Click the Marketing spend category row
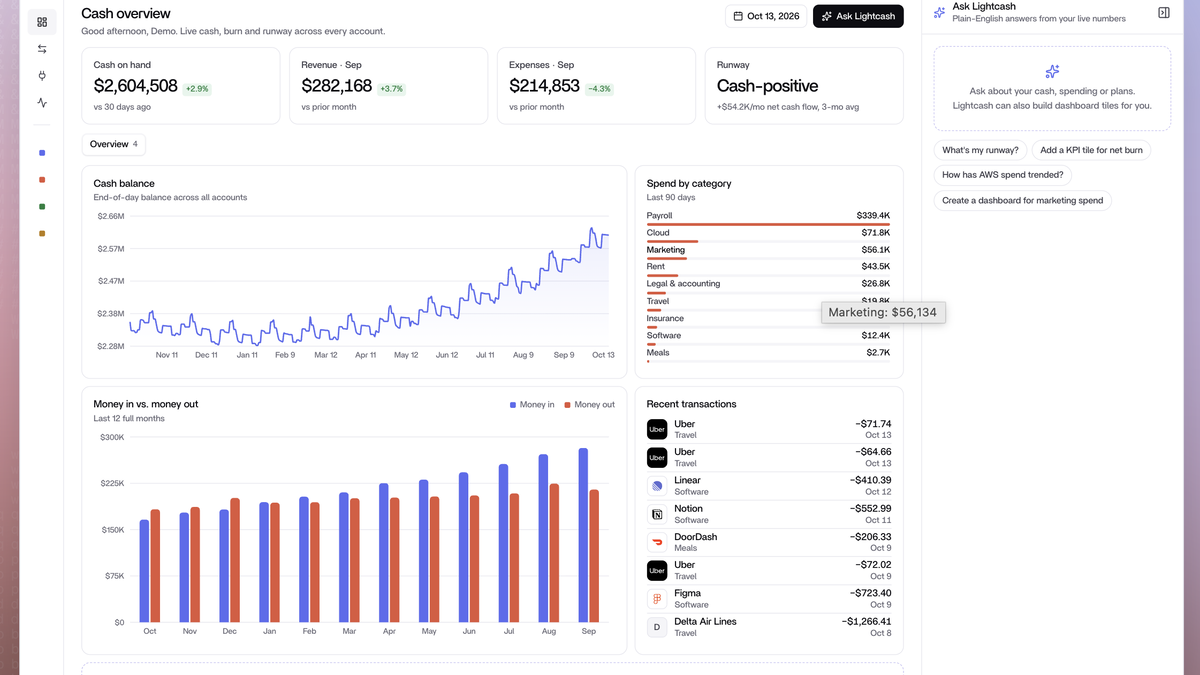The height and width of the screenshot is (675, 1200). pos(768,252)
